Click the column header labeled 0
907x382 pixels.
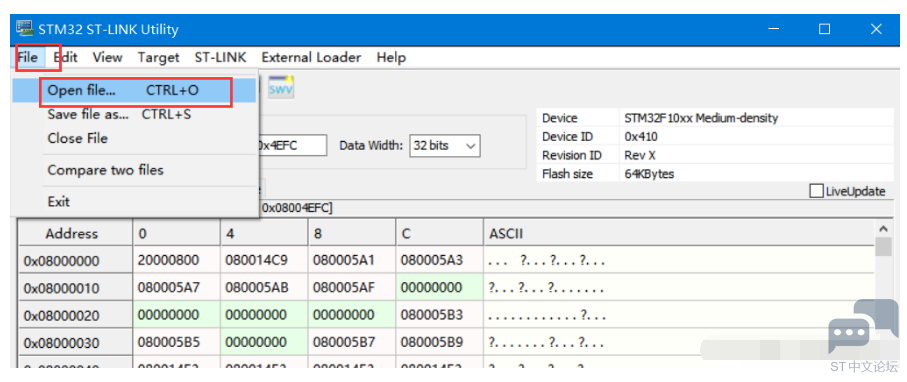[x=176, y=233]
